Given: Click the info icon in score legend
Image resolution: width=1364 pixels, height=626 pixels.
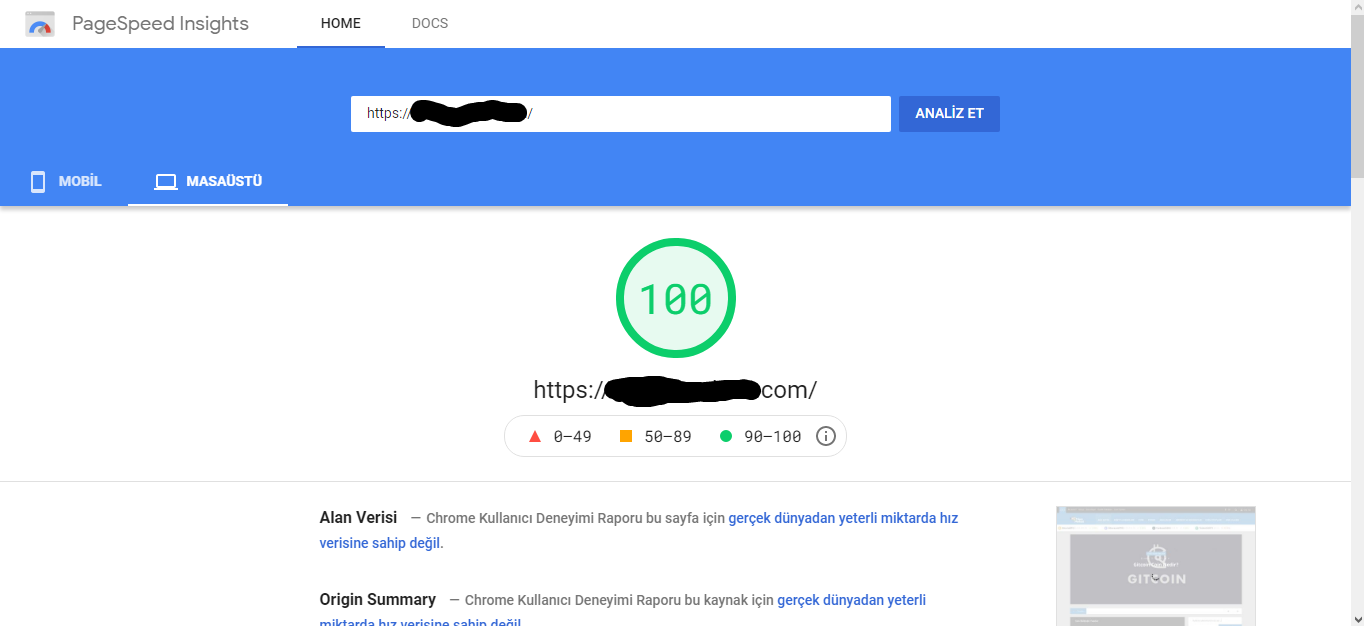Looking at the screenshot, I should click(x=826, y=436).
